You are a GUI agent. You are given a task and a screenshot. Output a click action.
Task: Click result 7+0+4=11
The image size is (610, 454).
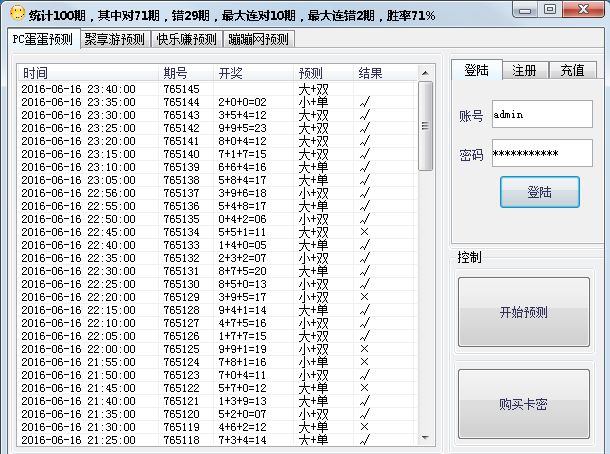(x=242, y=375)
